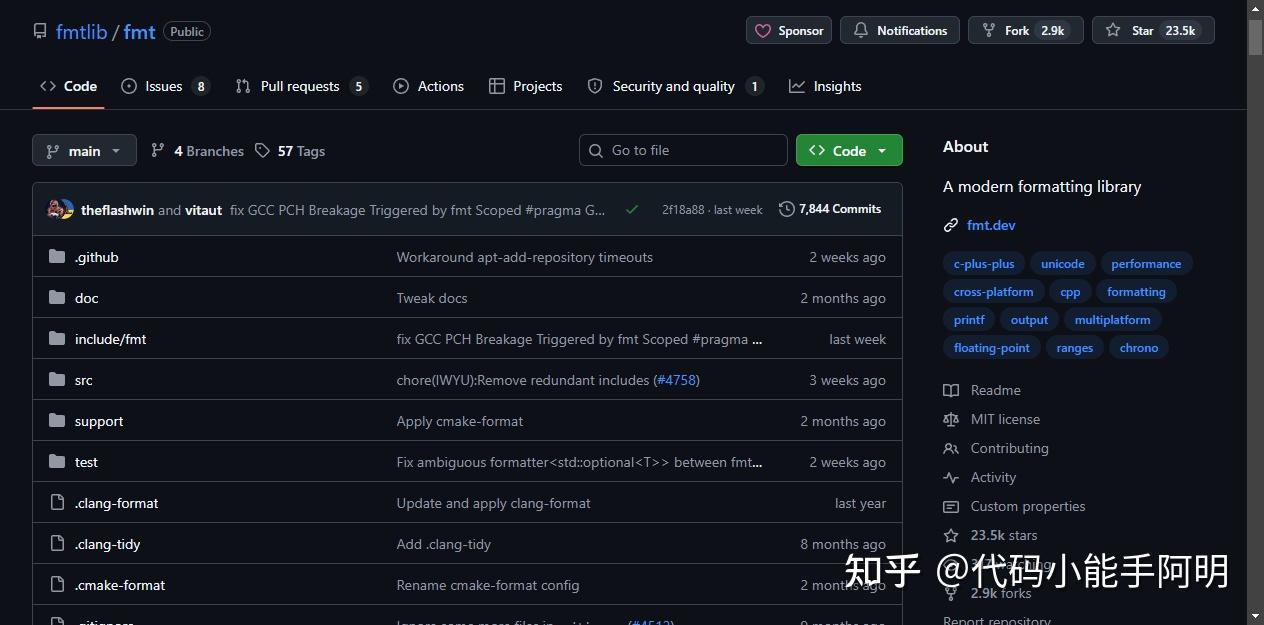The image size is (1264, 625).
Task: Open vitaut author profile link
Action: point(204,210)
